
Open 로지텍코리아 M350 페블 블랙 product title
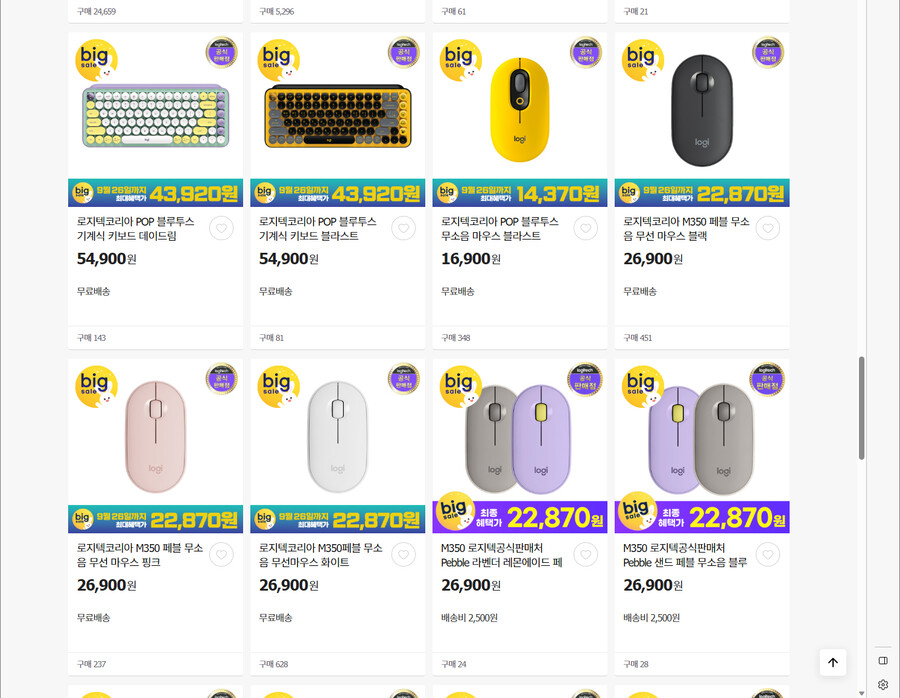[686, 229]
